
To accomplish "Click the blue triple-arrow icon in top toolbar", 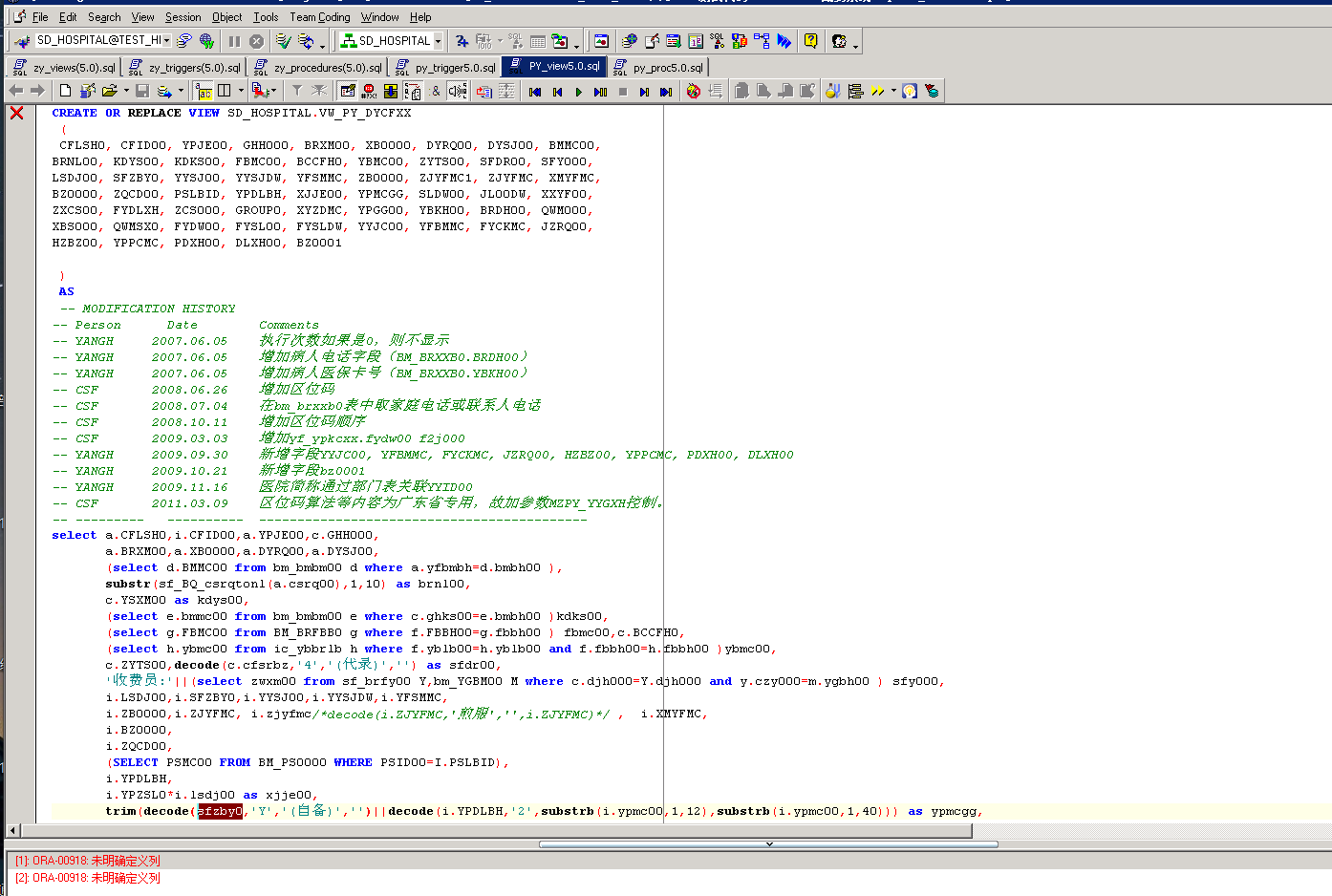I will pos(784,41).
